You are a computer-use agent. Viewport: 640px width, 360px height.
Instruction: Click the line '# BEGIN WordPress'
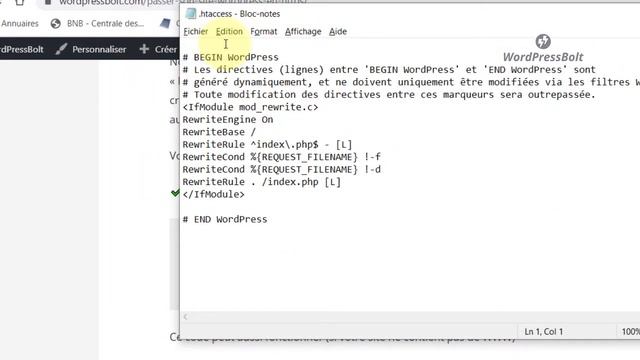point(231,57)
